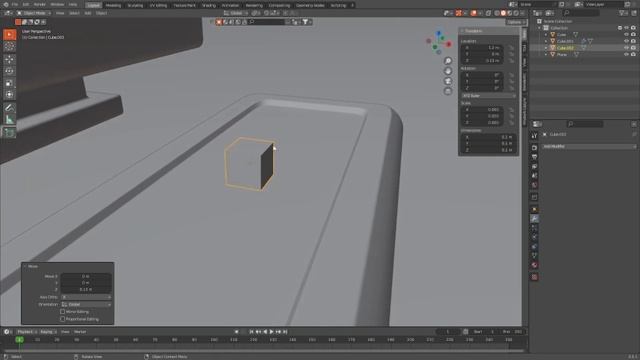Open the Texture properties checker icon
640x360 pixels.
coord(534,277)
